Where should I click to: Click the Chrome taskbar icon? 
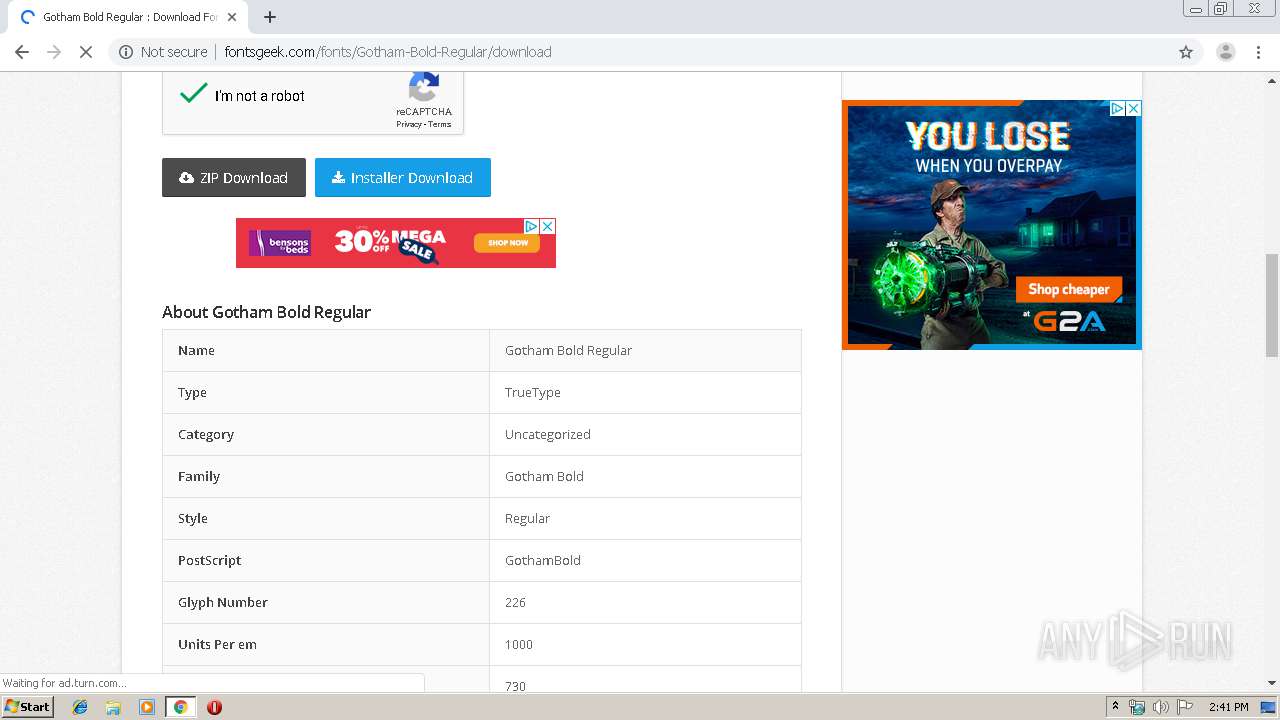[x=180, y=707]
